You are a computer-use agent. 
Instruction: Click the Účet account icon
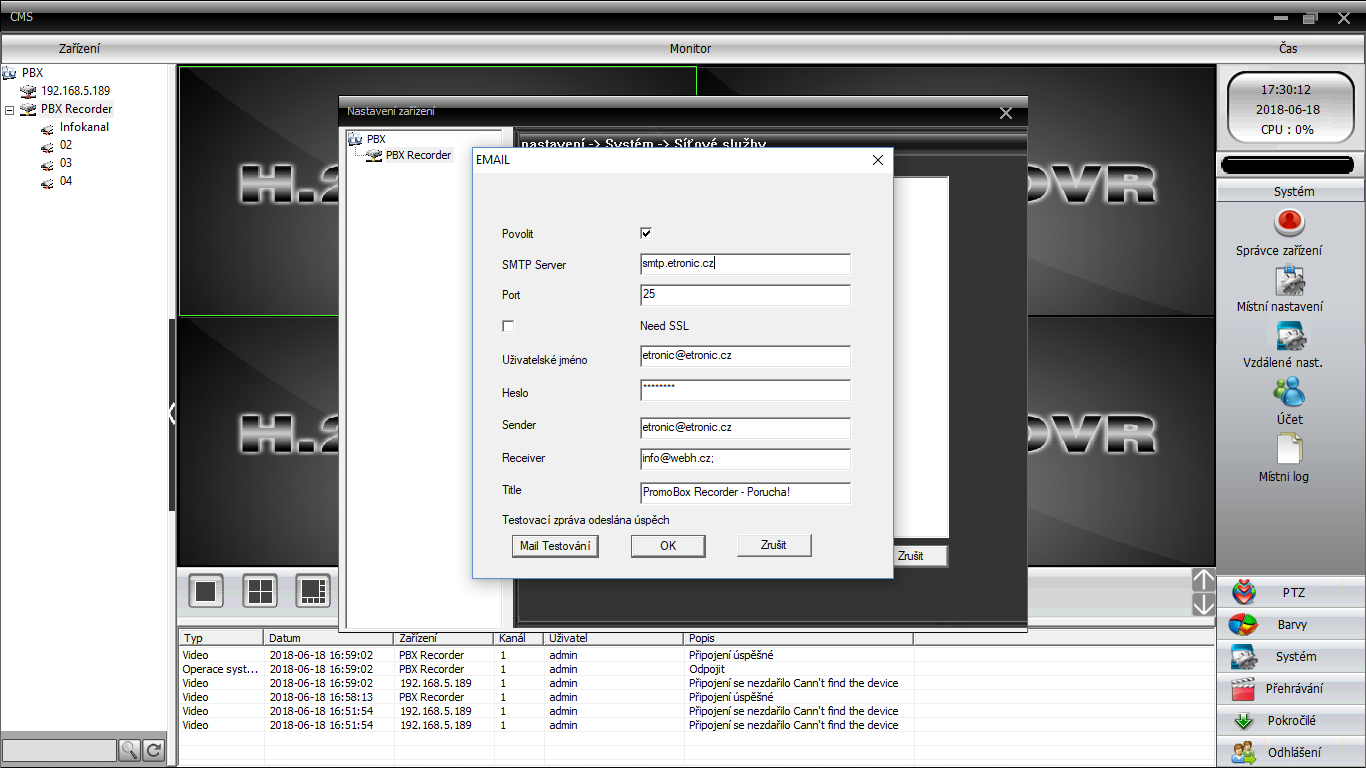point(1289,392)
